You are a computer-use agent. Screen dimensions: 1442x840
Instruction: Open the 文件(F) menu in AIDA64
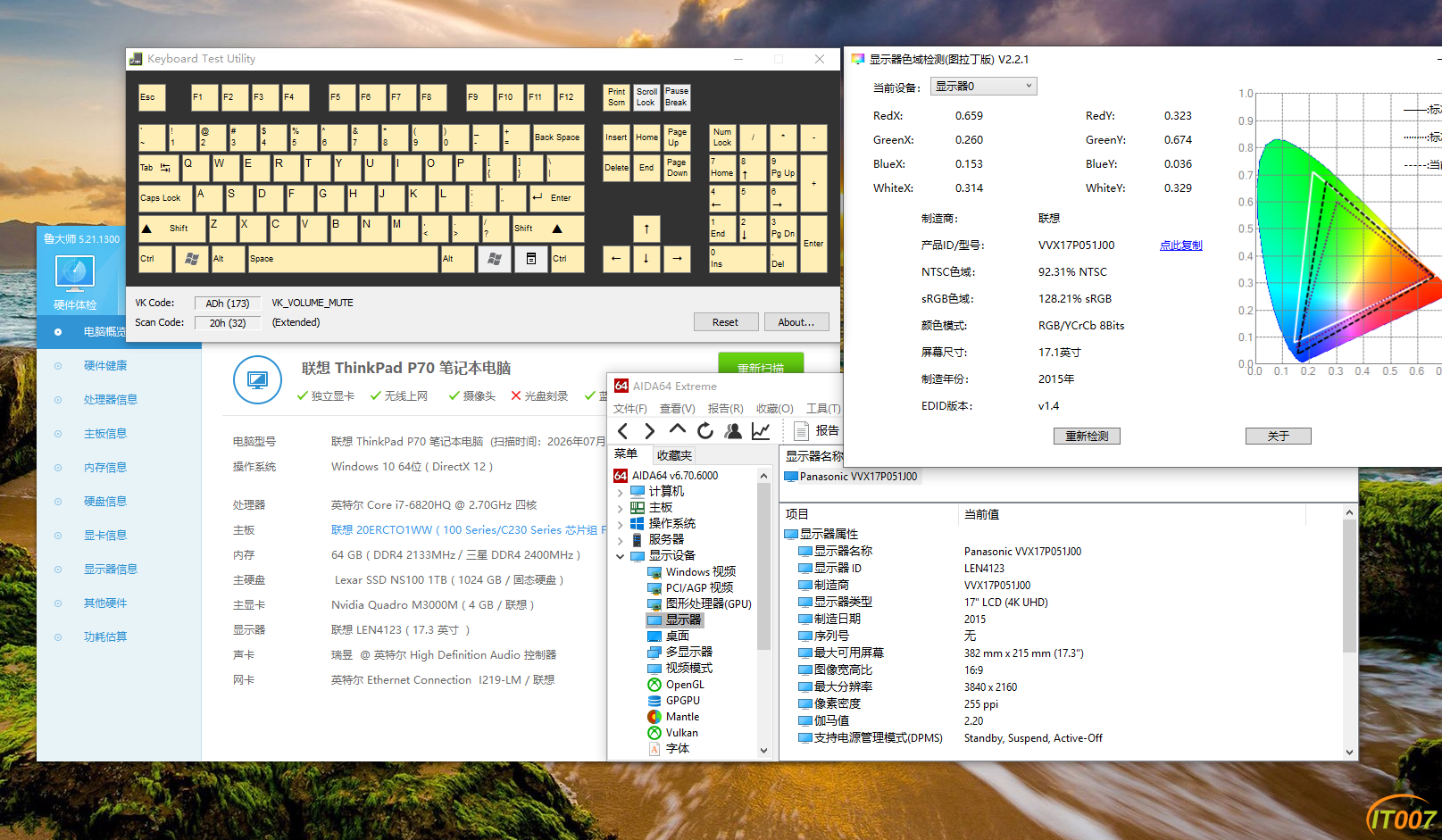pos(629,408)
